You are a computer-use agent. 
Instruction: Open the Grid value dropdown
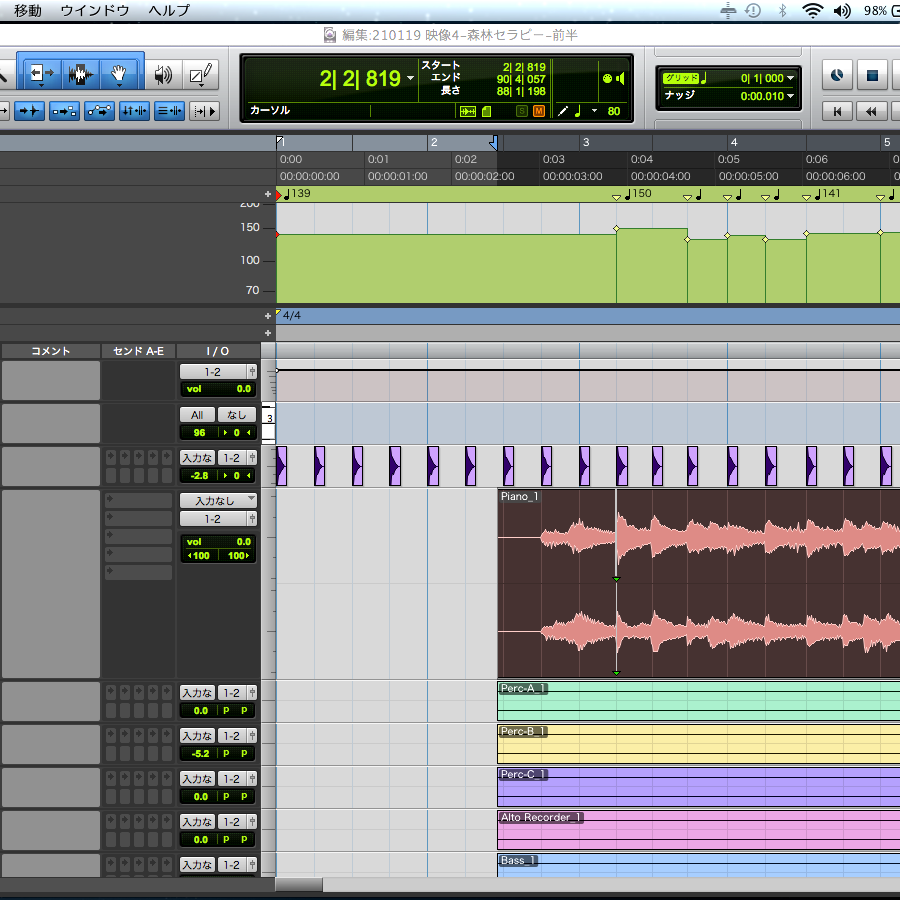tap(790, 77)
